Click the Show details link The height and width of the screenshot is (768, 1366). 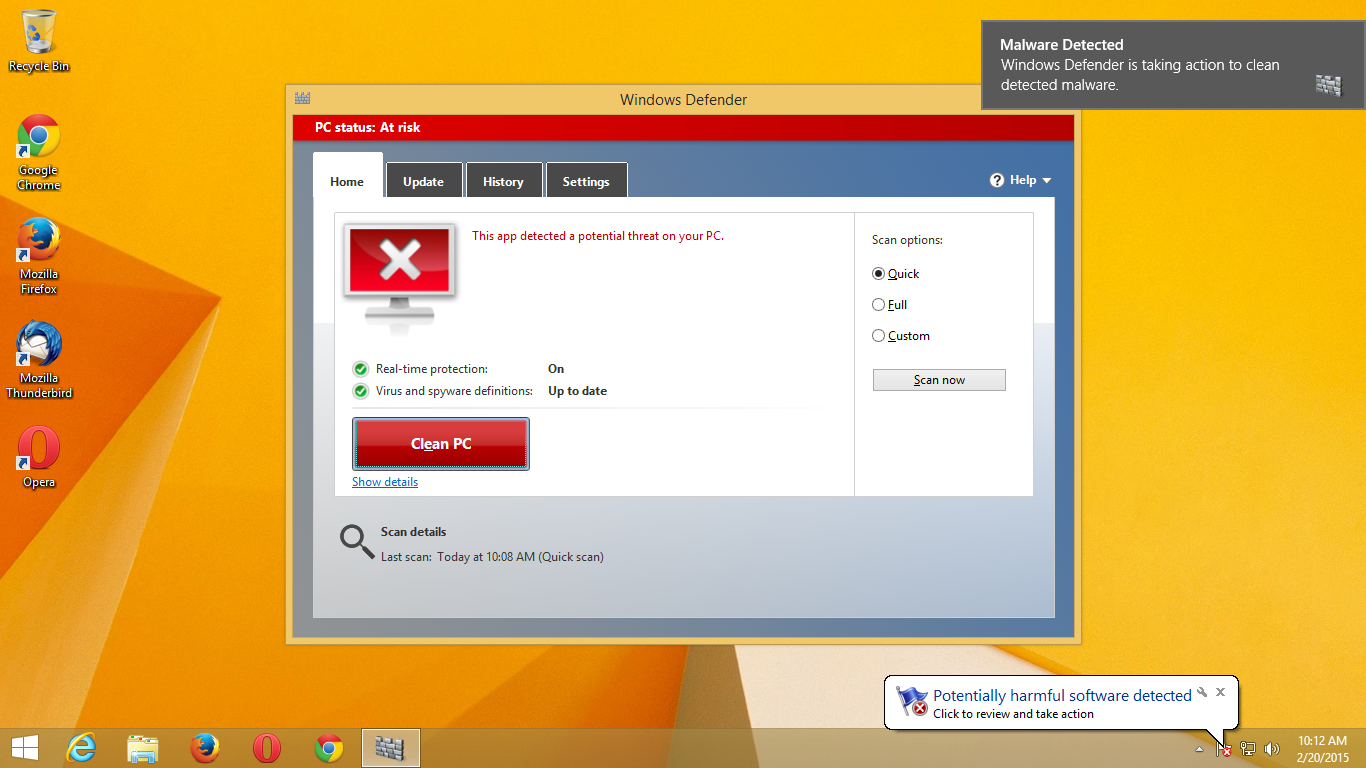[385, 482]
